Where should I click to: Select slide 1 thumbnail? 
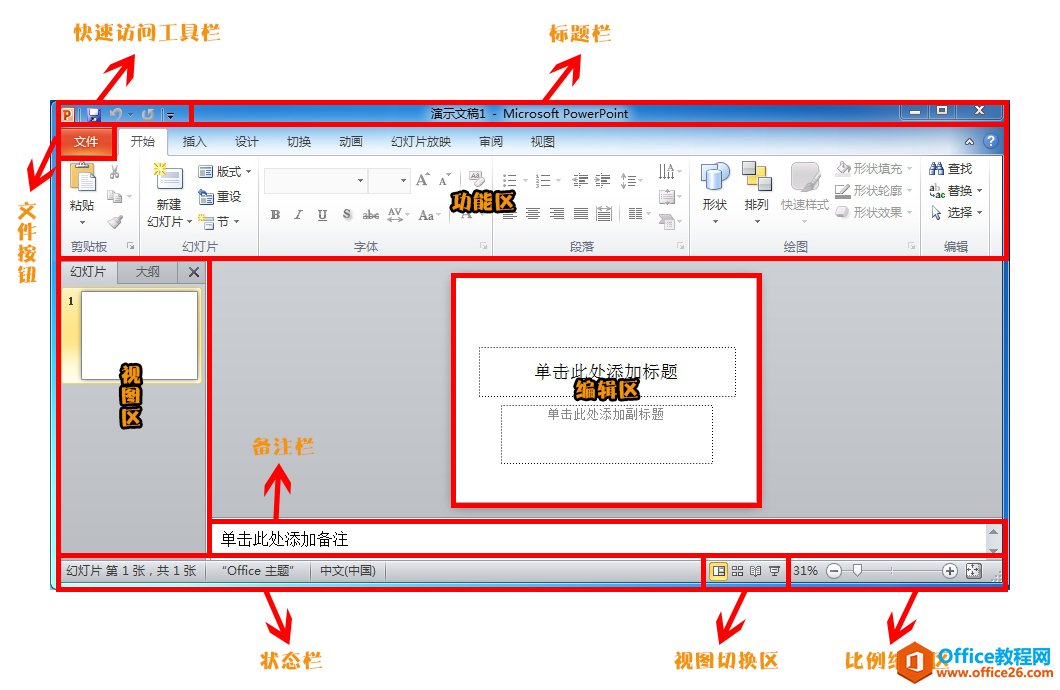(x=139, y=335)
